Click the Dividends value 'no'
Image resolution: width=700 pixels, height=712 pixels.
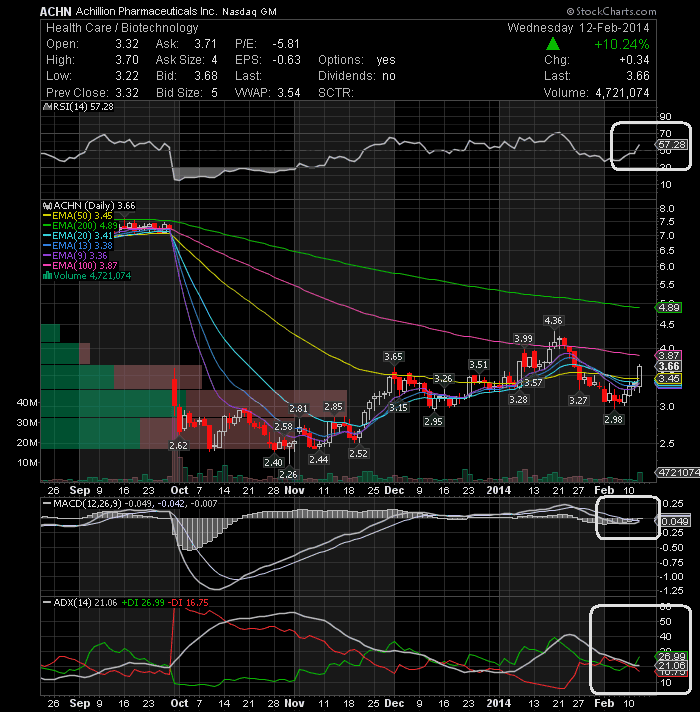(389, 76)
